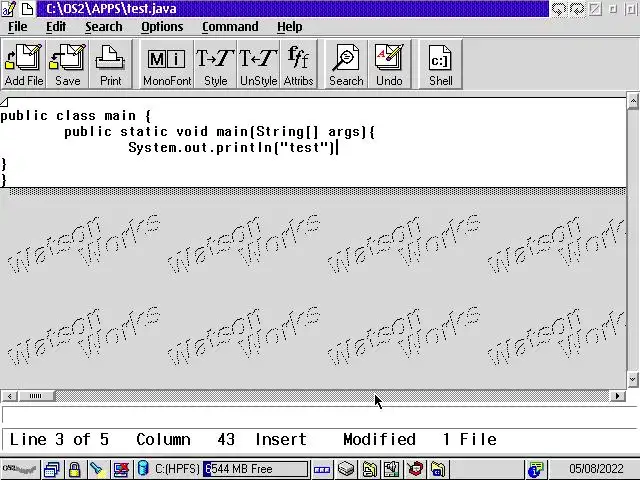Click the disk drive icon on the taskbar
Viewport: 640px width, 480px height.
(346, 469)
